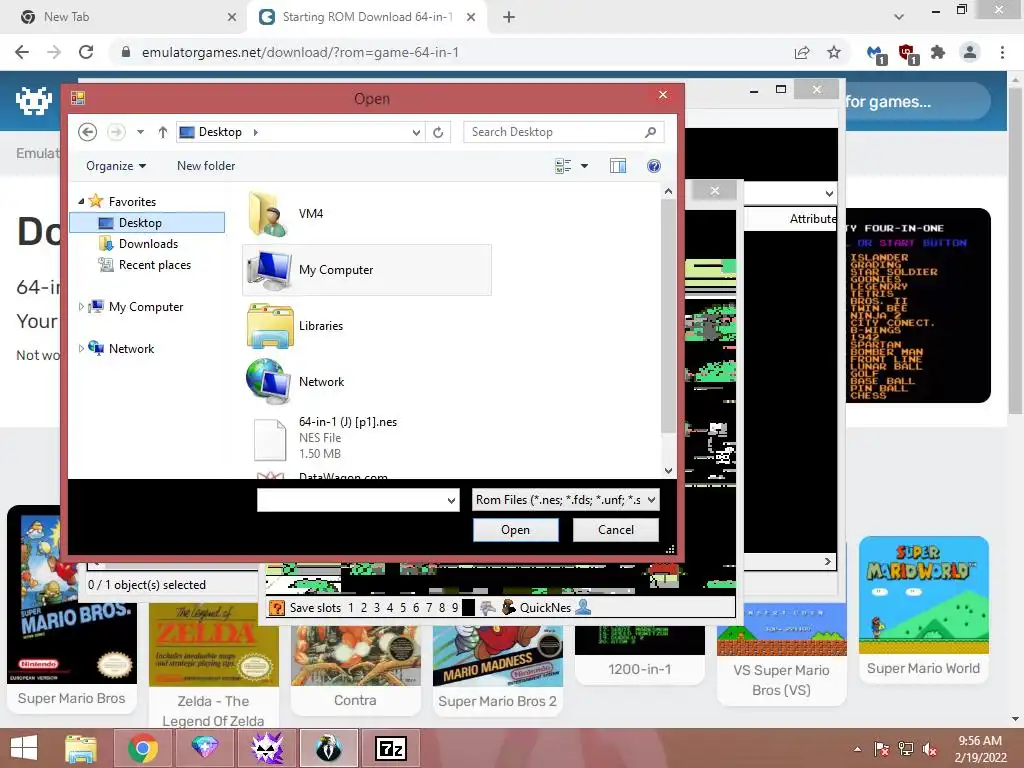
Task: Go back in the Open dialog
Action: tap(88, 132)
